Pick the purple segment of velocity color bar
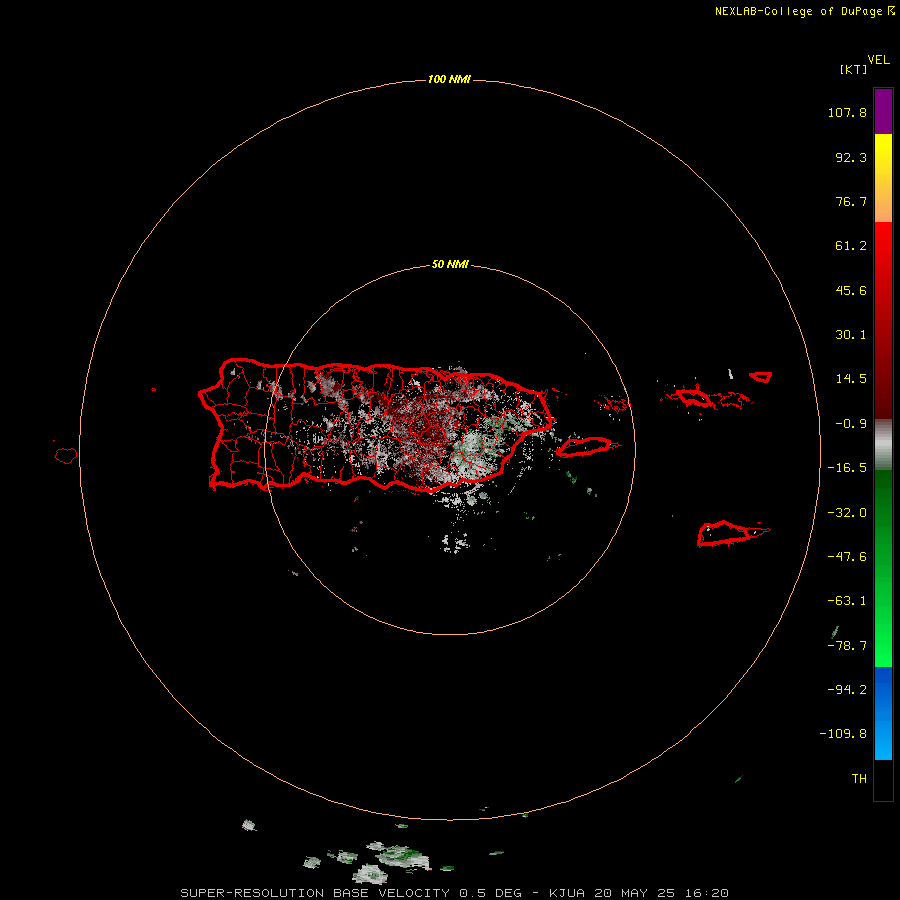 [x=883, y=112]
